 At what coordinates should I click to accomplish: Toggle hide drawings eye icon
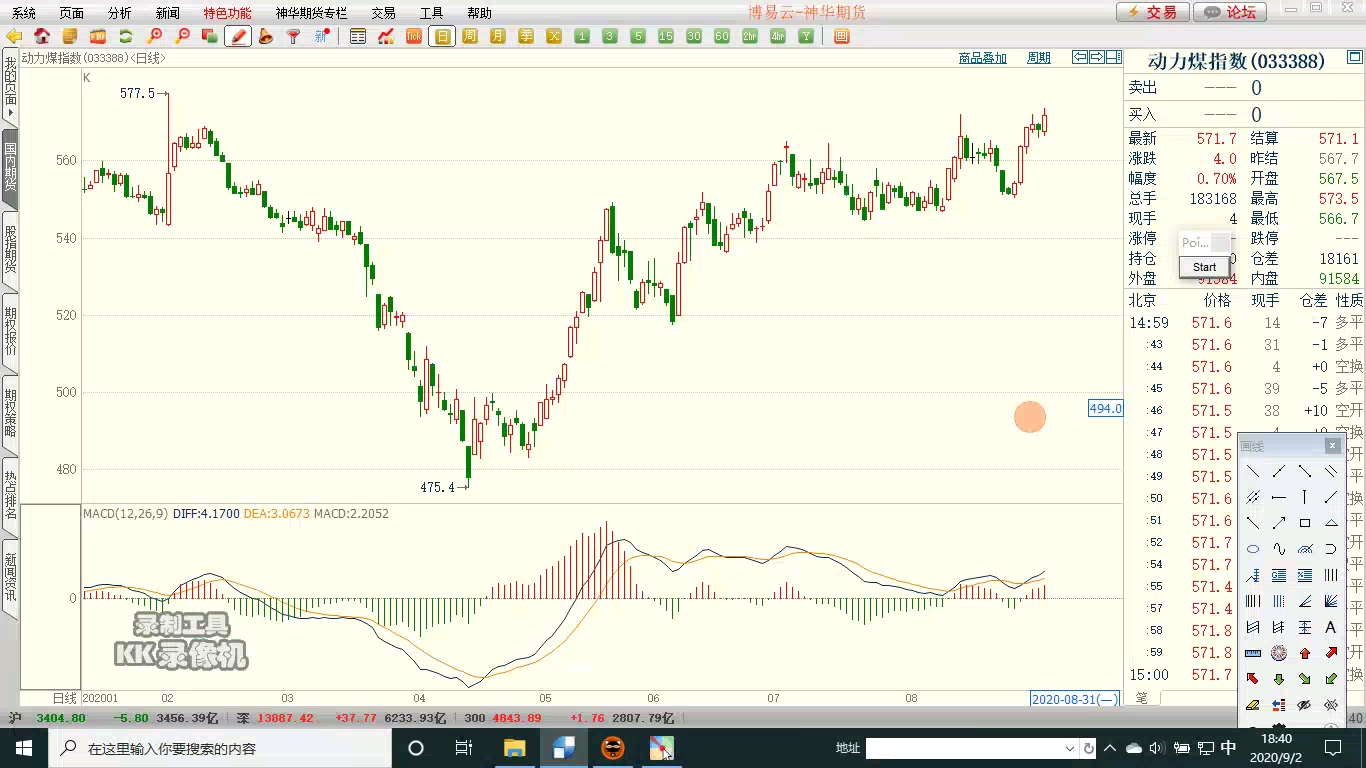(1305, 705)
